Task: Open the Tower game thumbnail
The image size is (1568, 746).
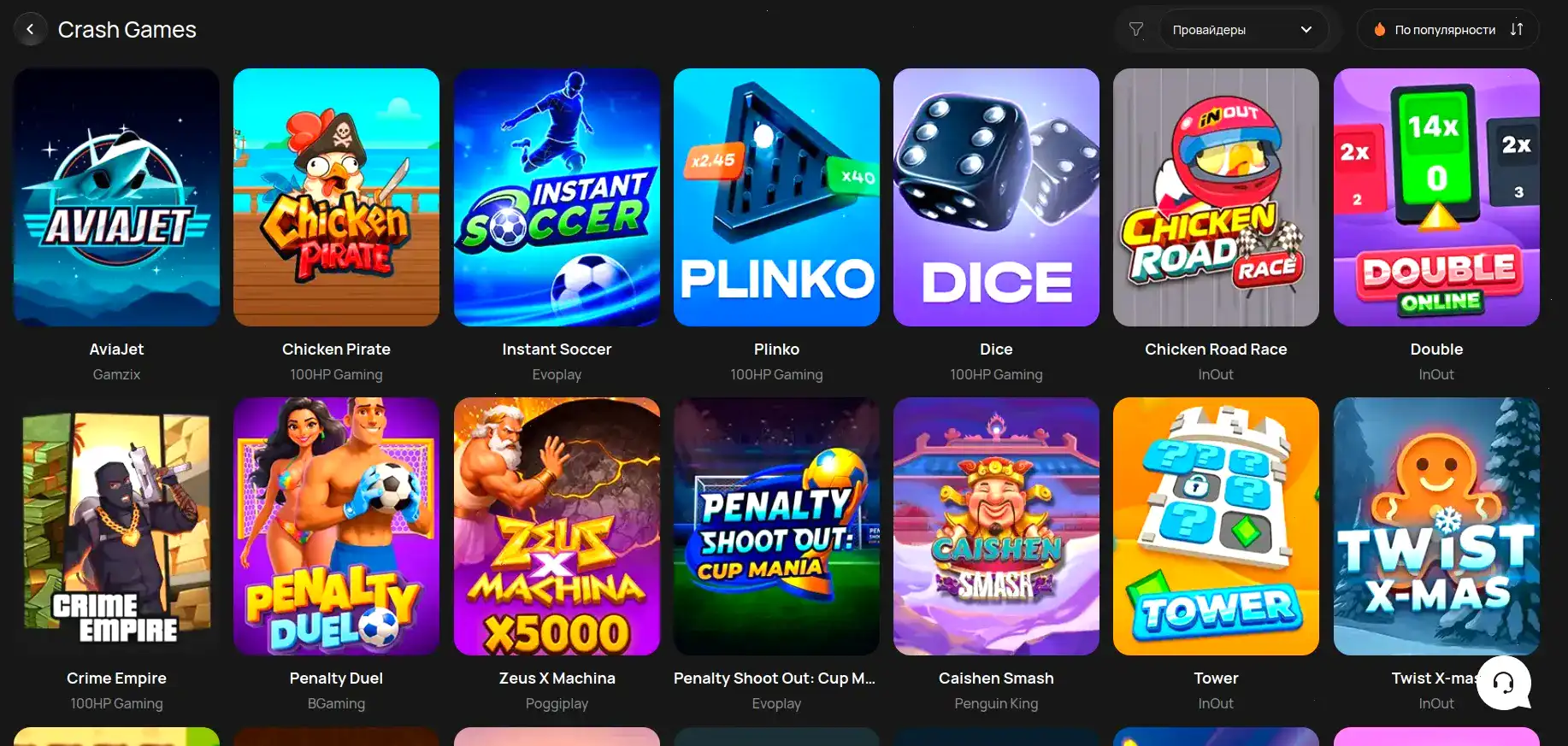Action: point(1216,526)
